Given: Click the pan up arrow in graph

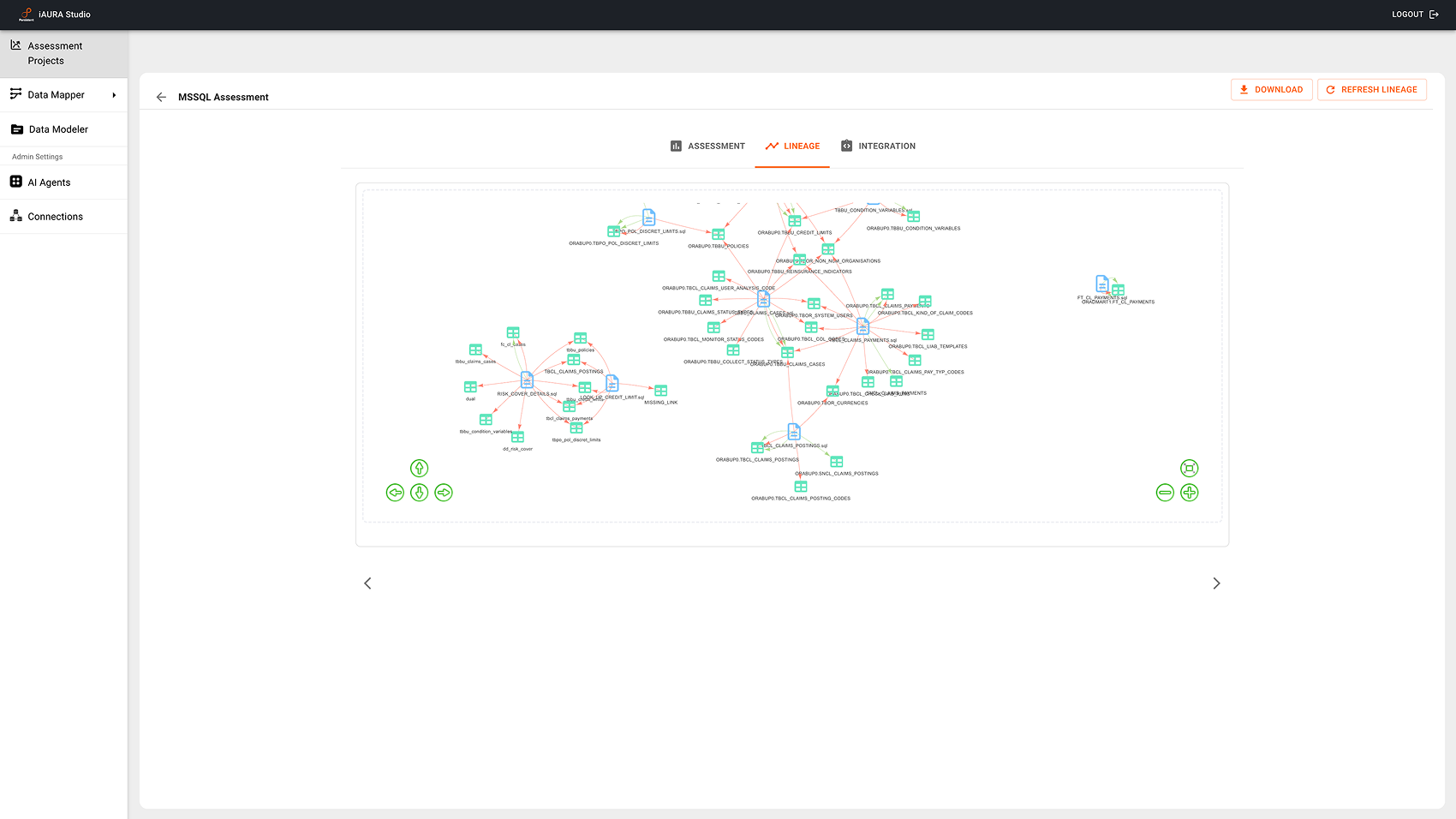Looking at the screenshot, I should coord(419,468).
